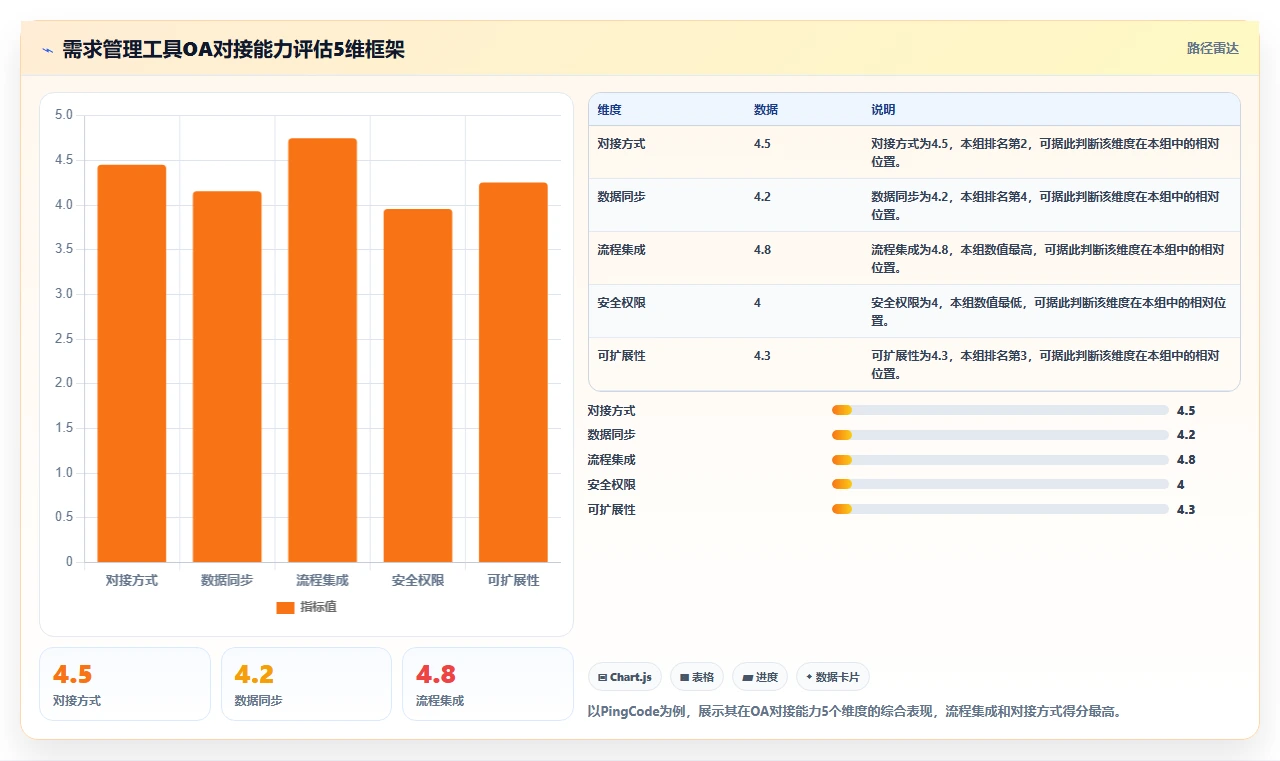Click the 表格 tag chip
The image size is (1280, 761).
696,677
